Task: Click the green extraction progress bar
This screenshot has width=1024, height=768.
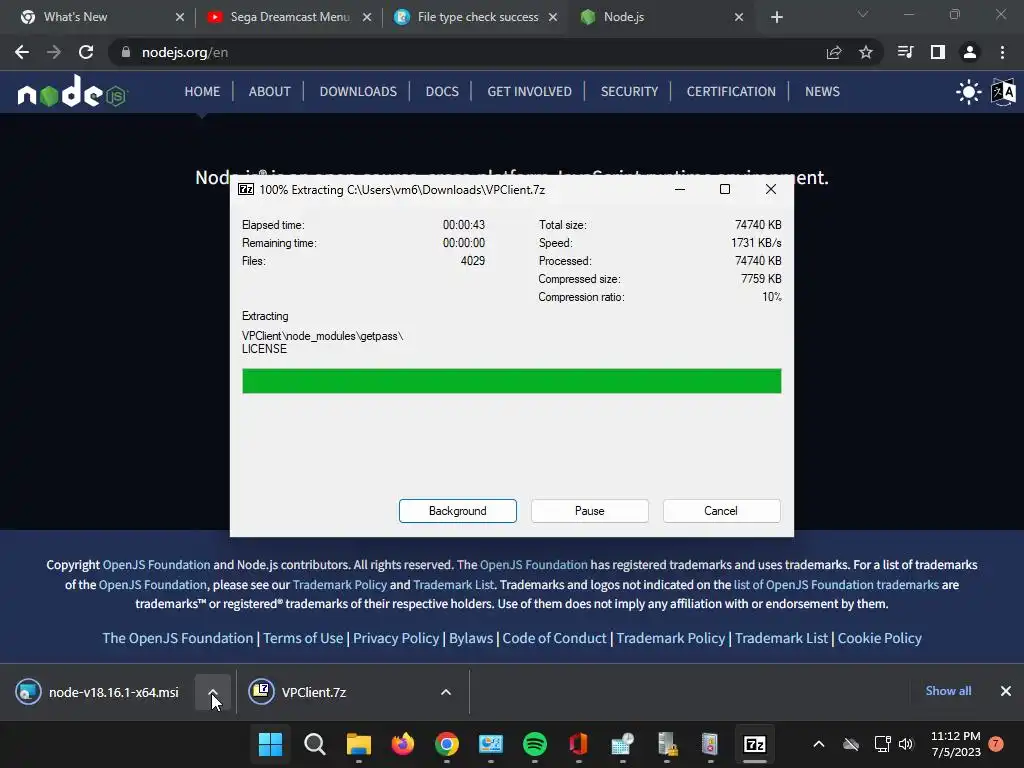Action: (511, 381)
